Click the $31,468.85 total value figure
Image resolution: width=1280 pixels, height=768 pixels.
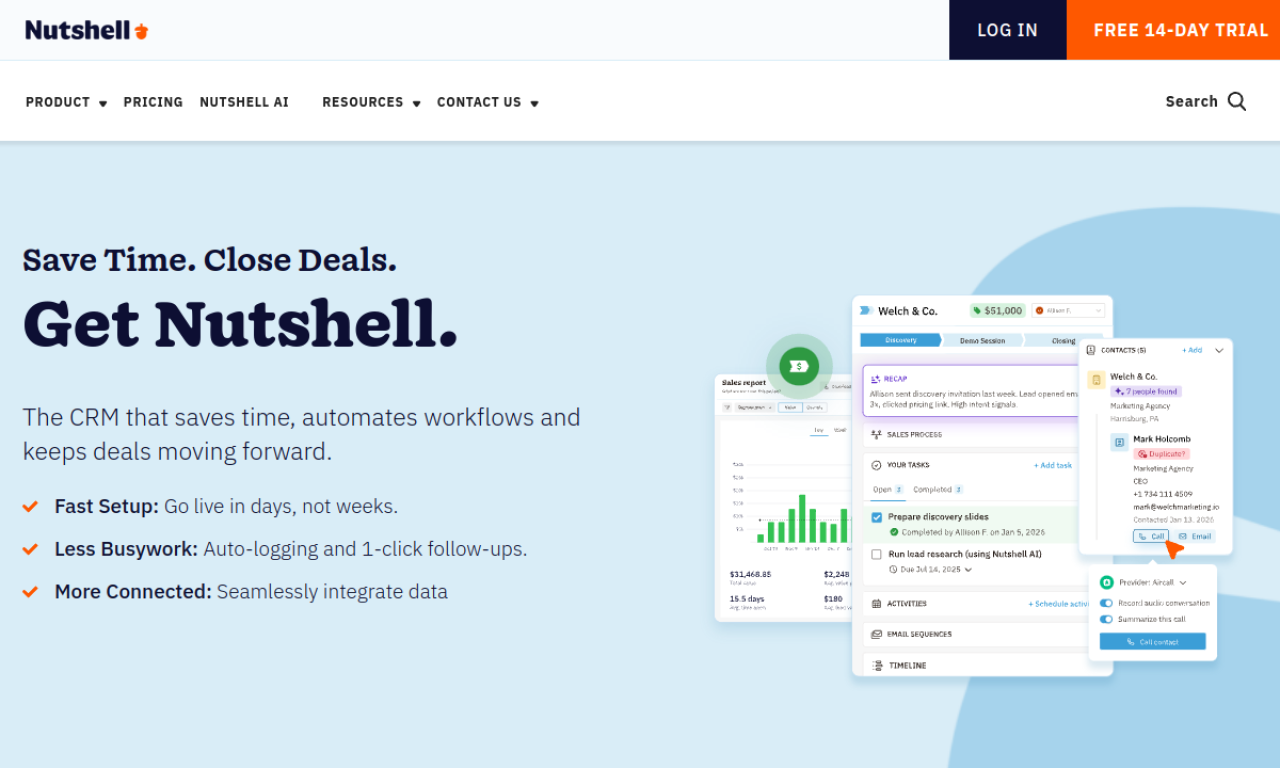pyautogui.click(x=751, y=574)
